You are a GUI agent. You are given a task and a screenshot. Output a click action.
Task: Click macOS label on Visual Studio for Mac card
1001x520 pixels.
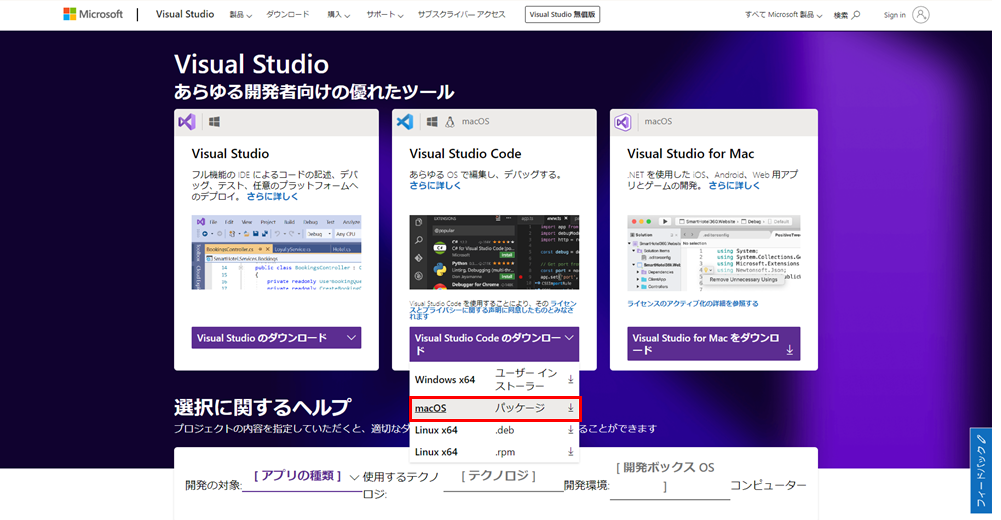(x=658, y=121)
